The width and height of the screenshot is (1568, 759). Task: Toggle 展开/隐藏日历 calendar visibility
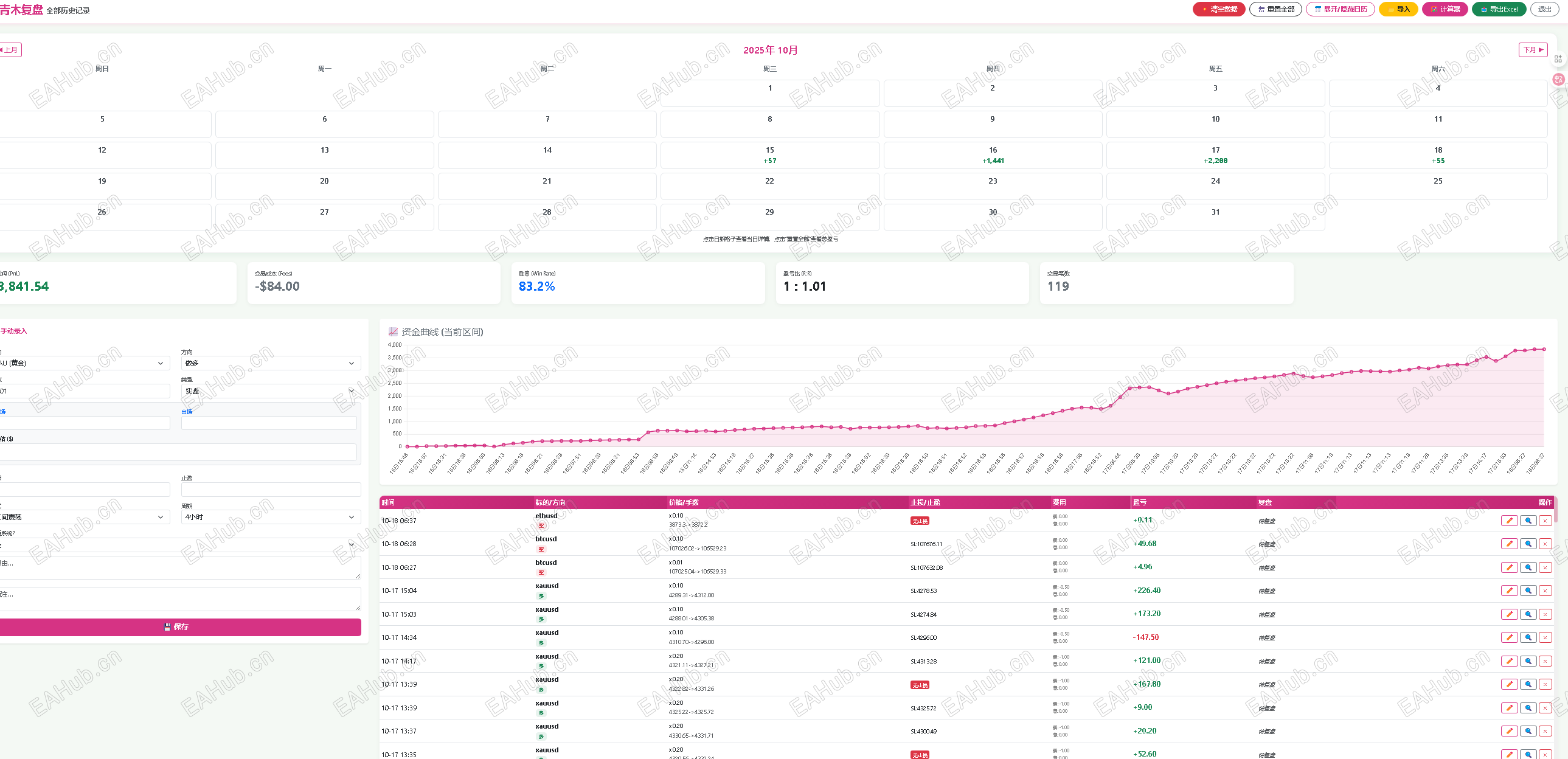tap(1340, 9)
